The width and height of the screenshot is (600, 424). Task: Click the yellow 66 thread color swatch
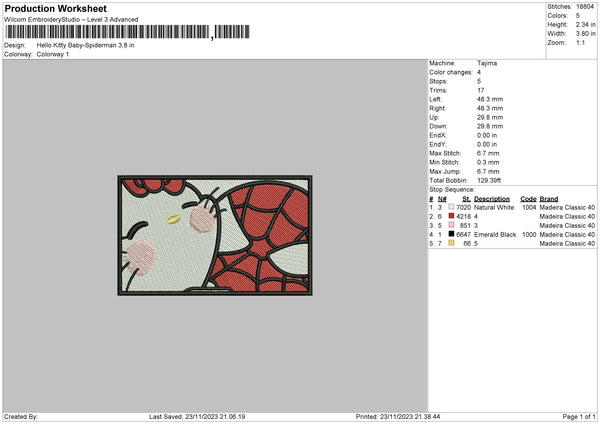[451, 243]
